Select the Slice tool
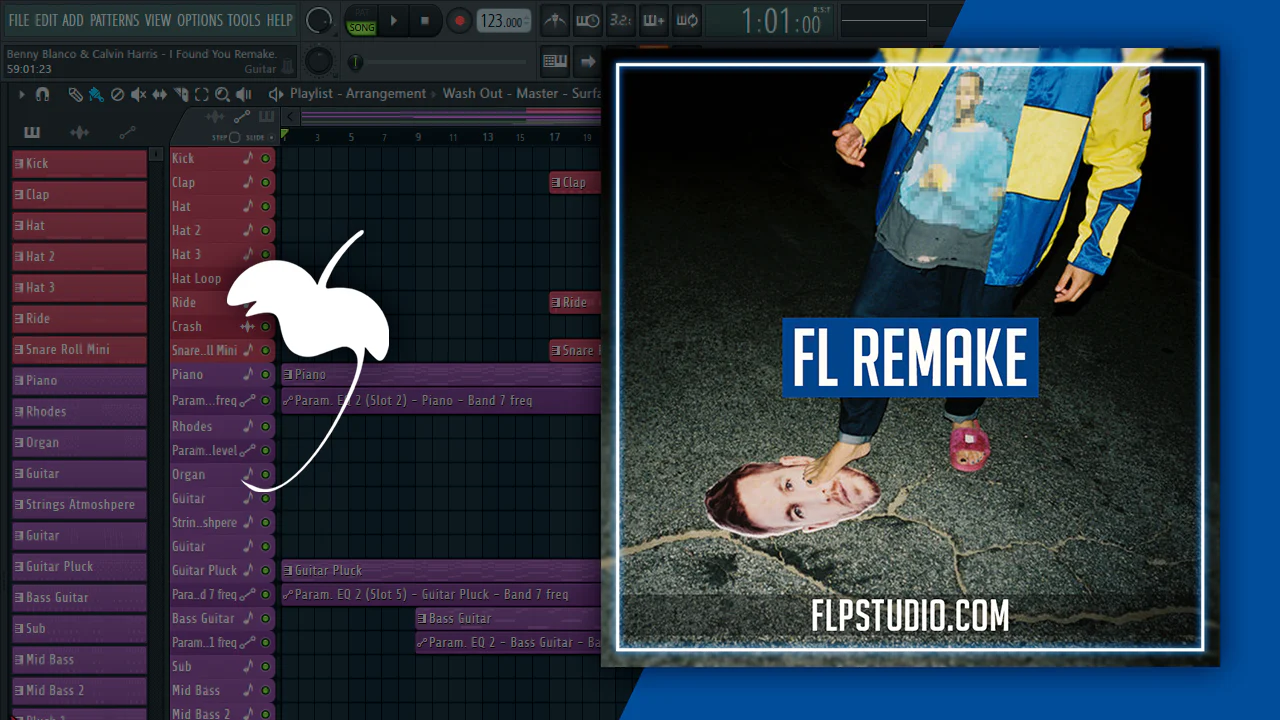This screenshot has width=1280, height=720. point(181,94)
